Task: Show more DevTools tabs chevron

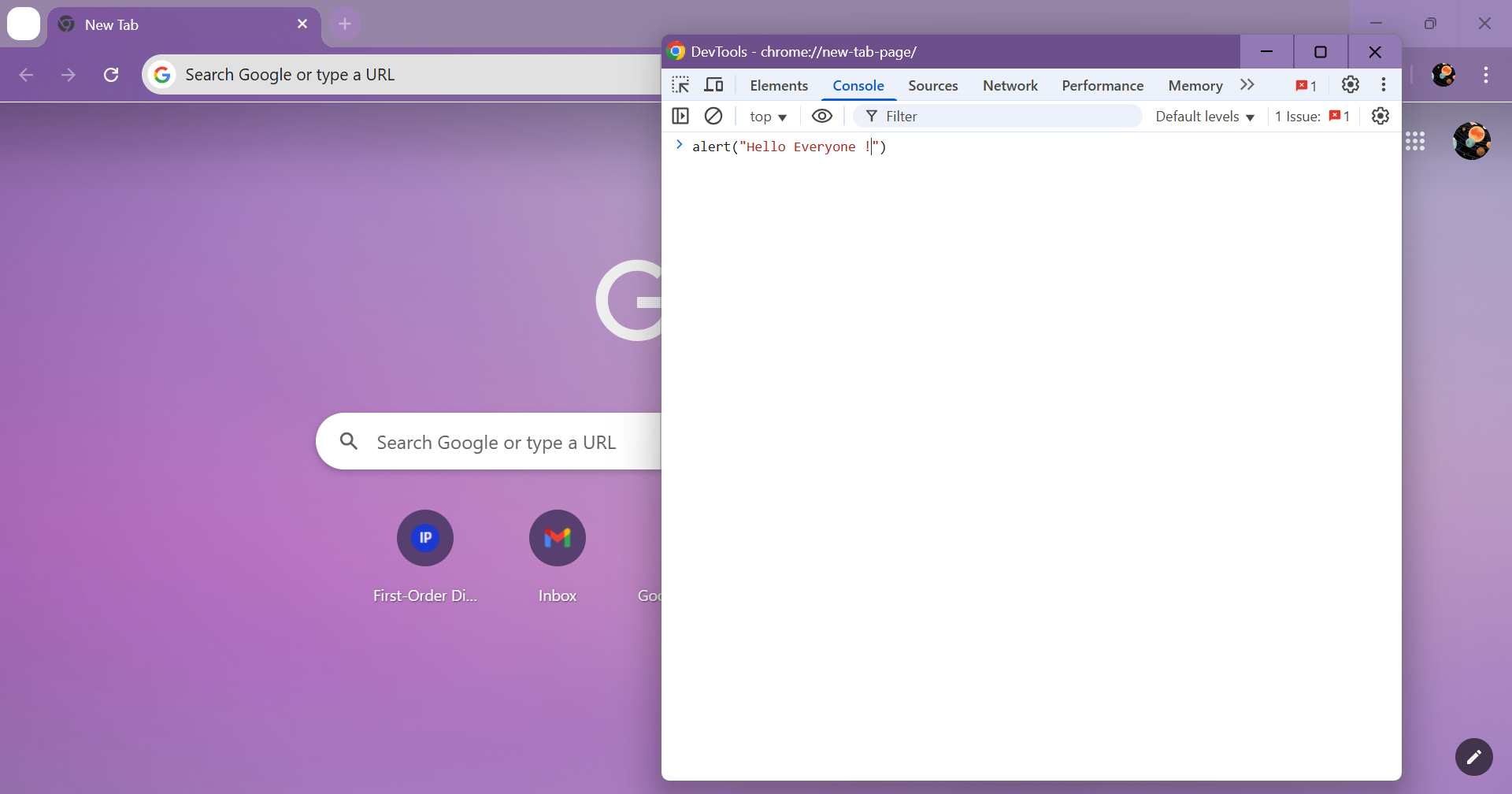Action: pyautogui.click(x=1247, y=85)
